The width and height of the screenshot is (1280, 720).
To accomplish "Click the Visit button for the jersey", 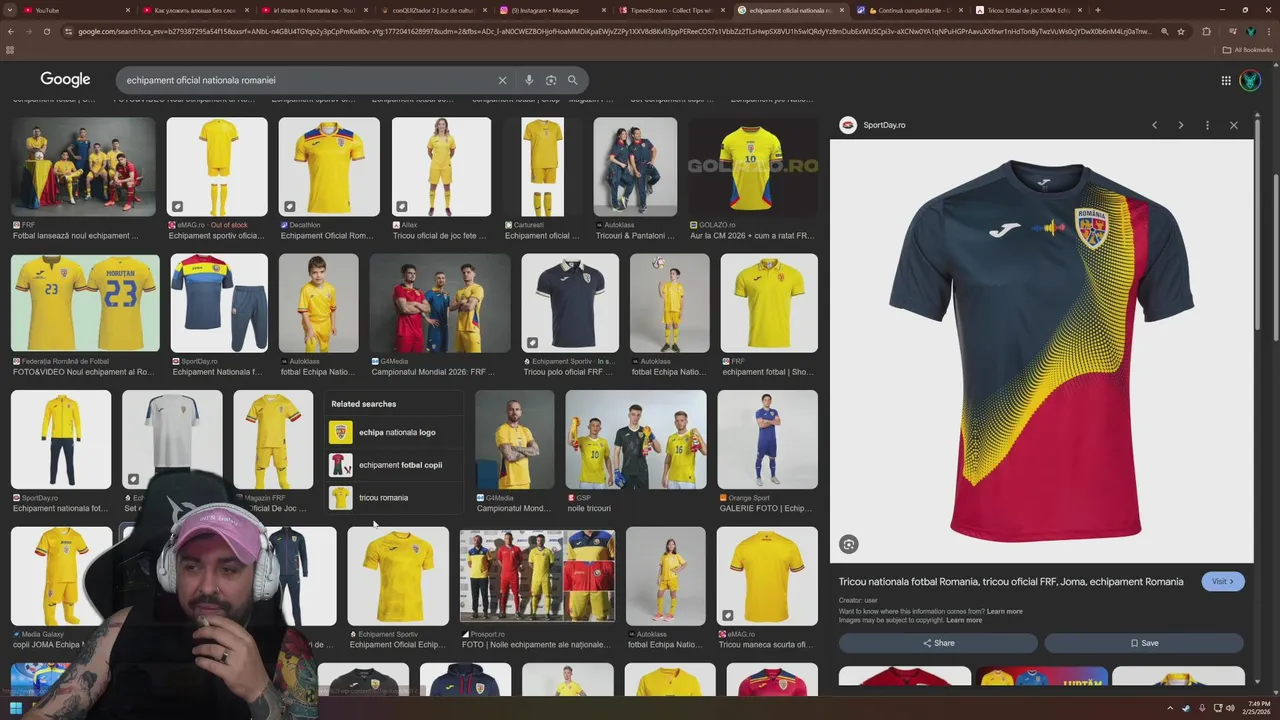I will 1222,582.
